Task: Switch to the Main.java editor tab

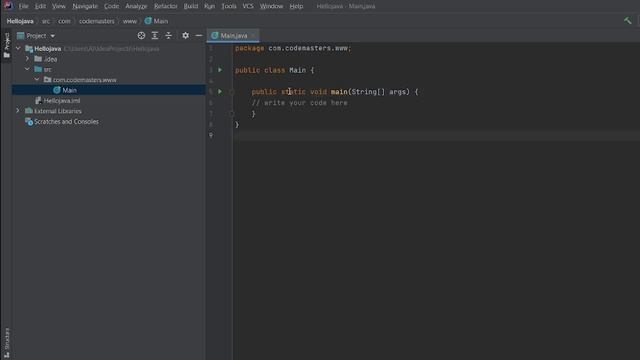Action: tap(233, 36)
